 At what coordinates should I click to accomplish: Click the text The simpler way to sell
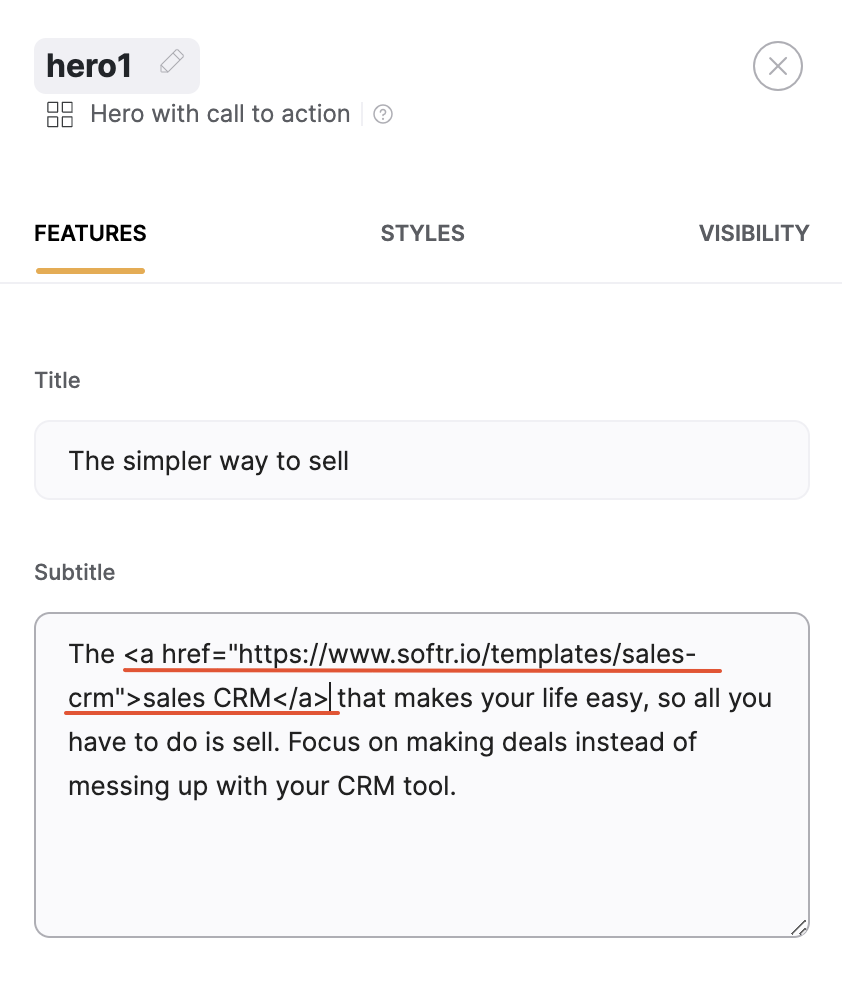(208, 461)
